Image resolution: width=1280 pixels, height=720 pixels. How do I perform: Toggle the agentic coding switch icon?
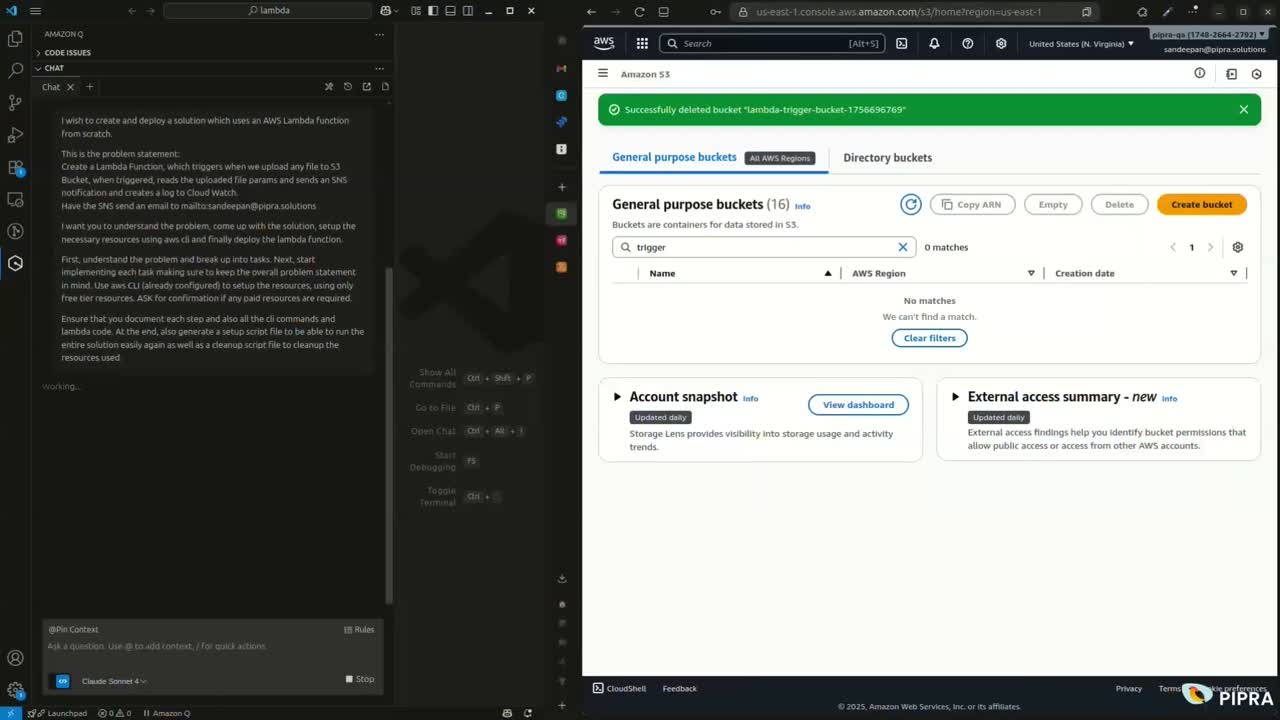point(62,681)
